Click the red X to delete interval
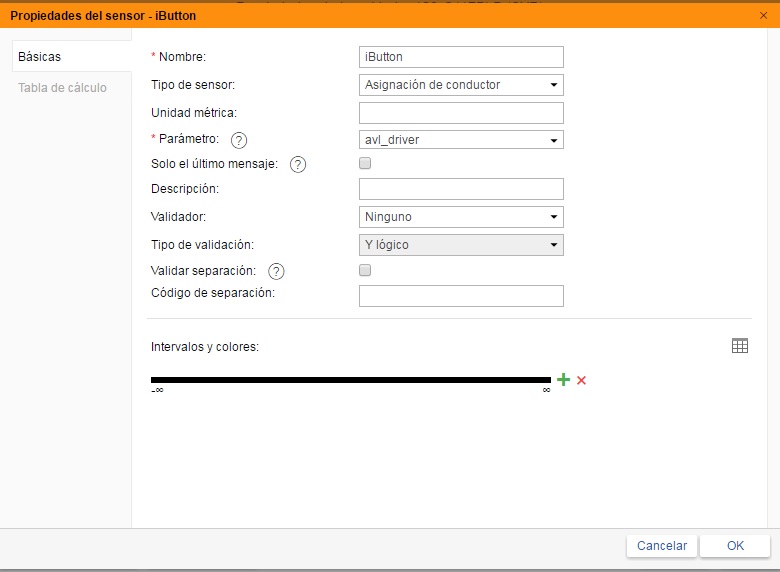The width and height of the screenshot is (780, 572). (581, 380)
